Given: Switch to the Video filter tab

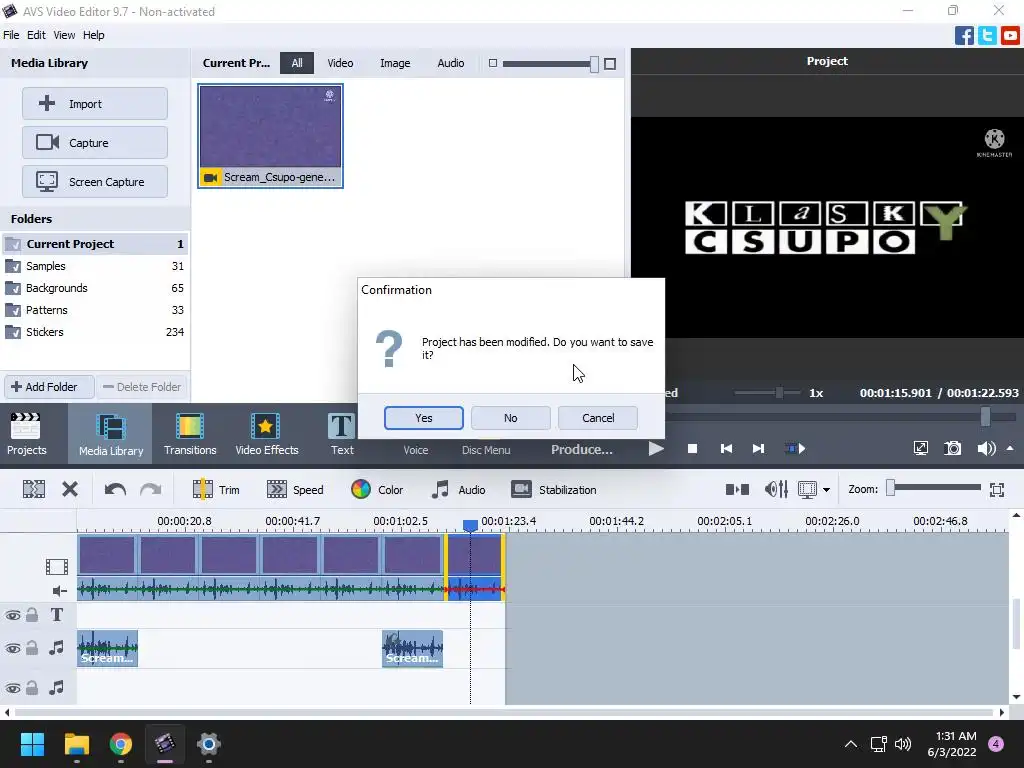Looking at the screenshot, I should pyautogui.click(x=340, y=63).
